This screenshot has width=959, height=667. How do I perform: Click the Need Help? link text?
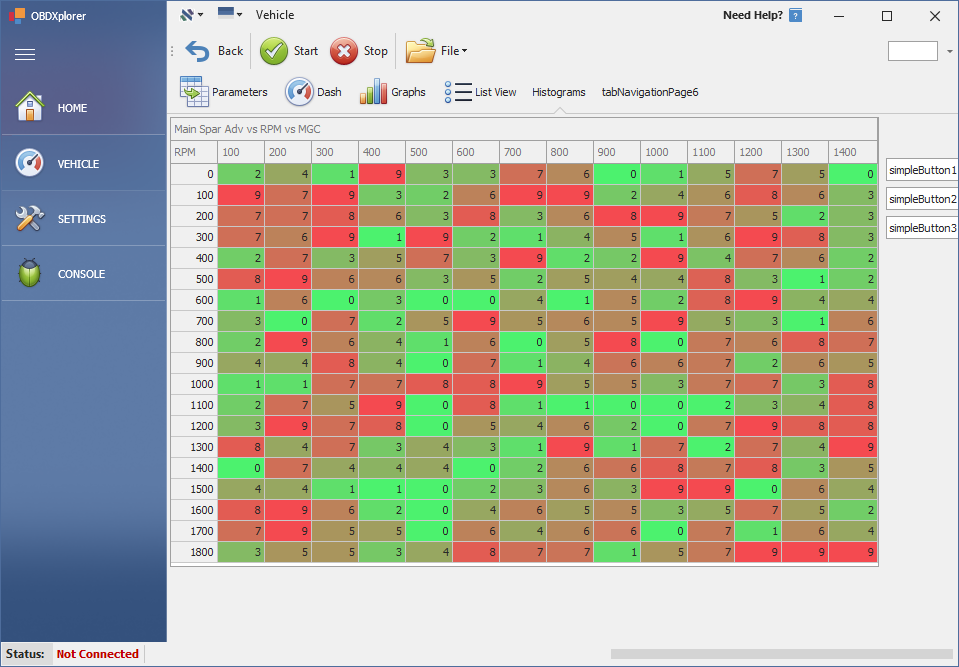(753, 15)
